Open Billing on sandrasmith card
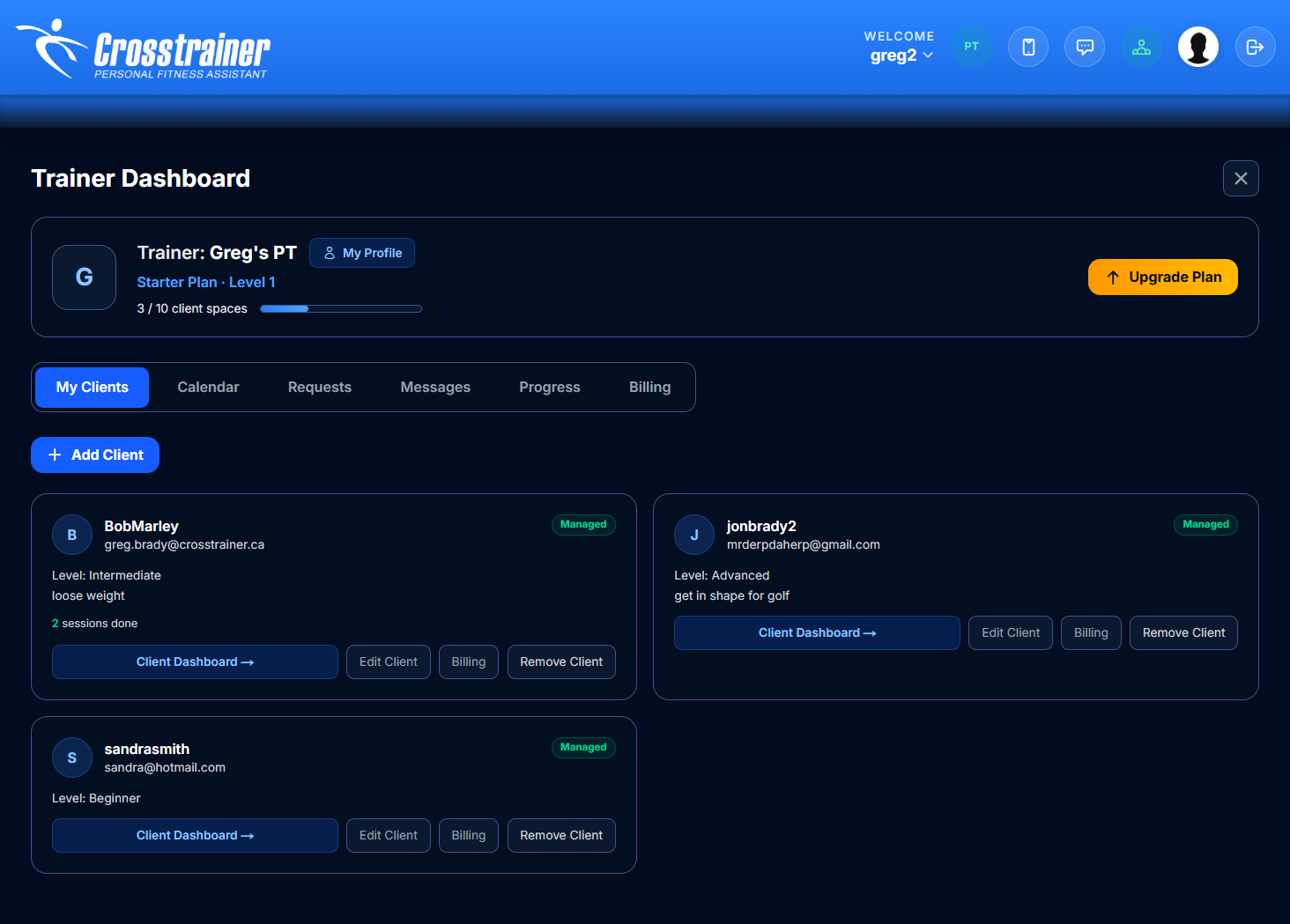The image size is (1290, 924). 469,835
